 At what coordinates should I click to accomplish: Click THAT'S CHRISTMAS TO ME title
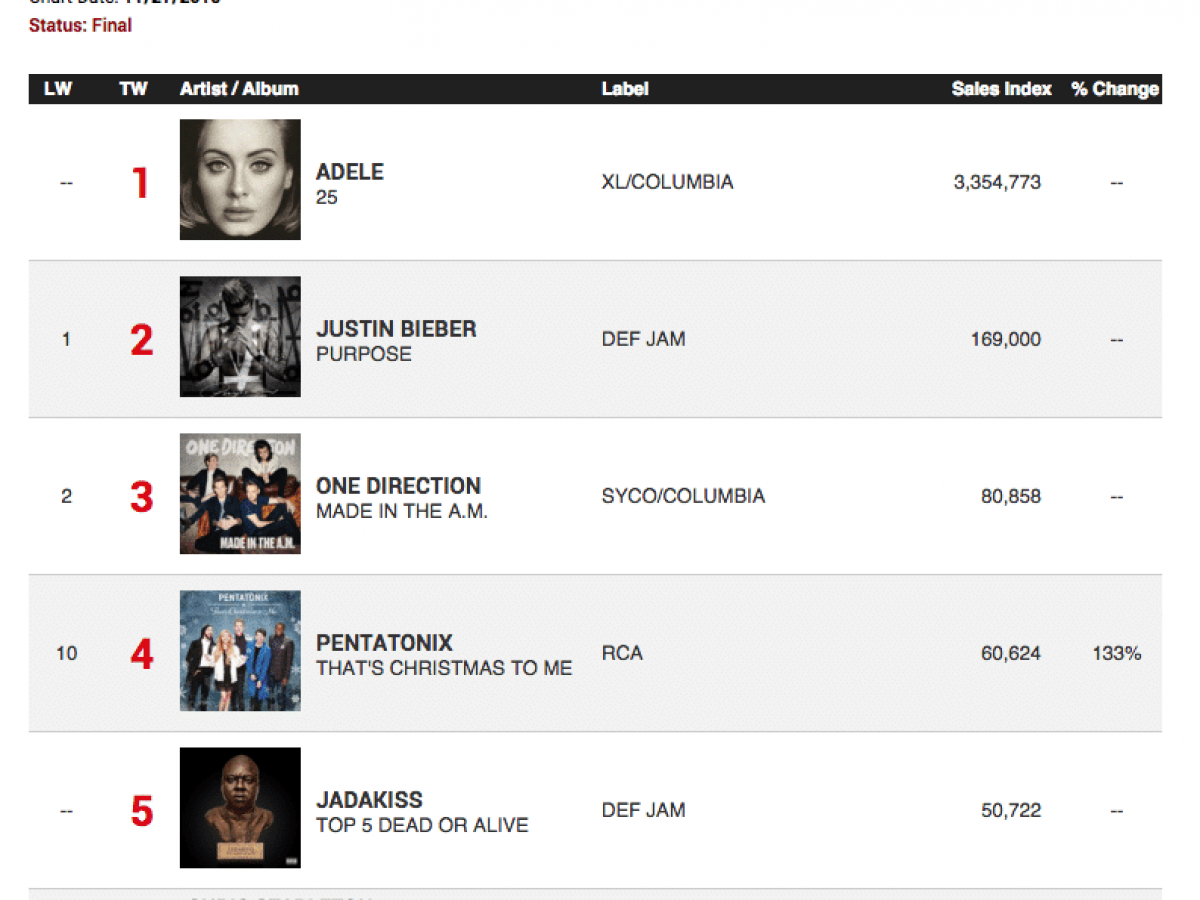[444, 668]
